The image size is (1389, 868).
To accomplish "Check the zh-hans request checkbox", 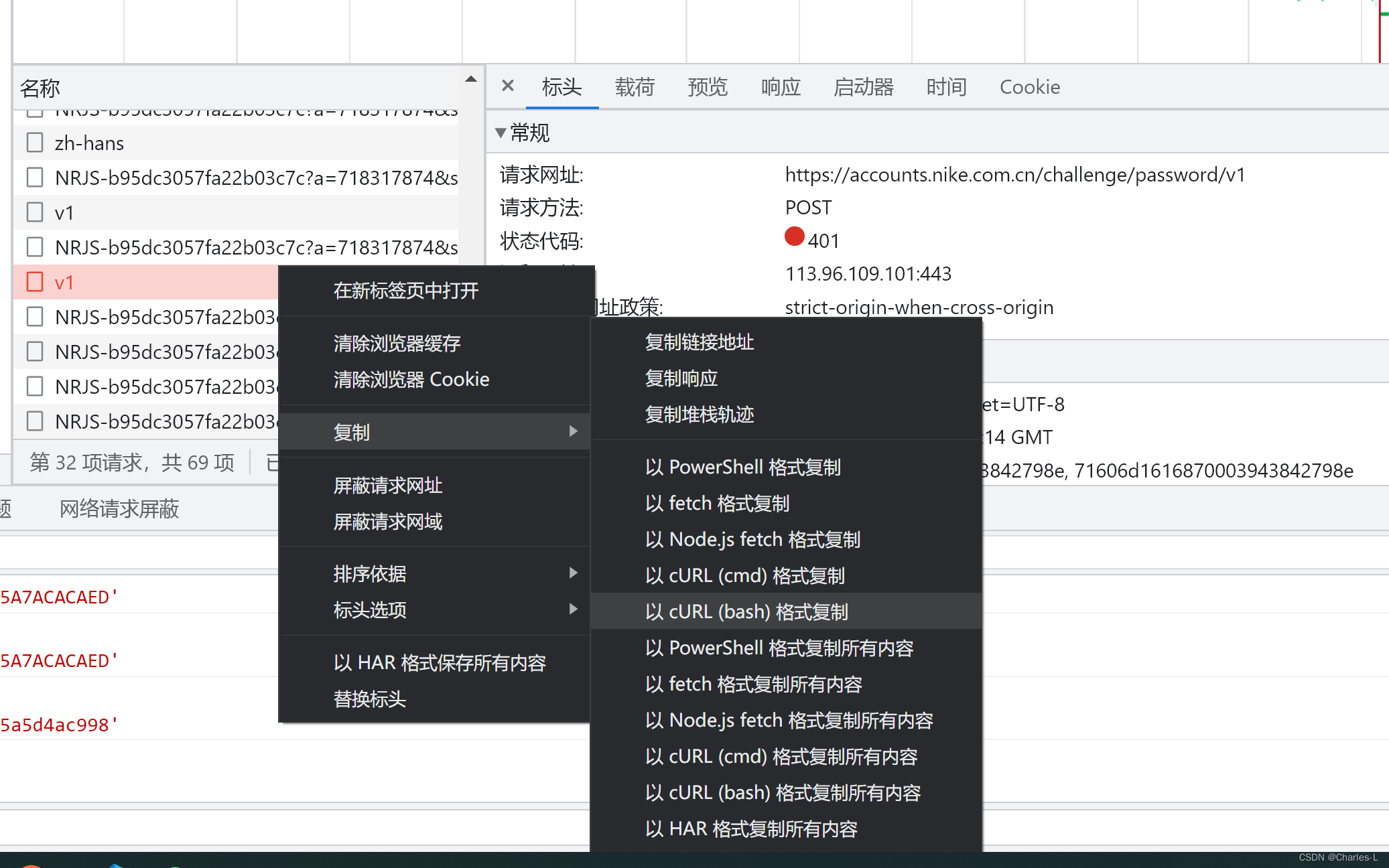I will [35, 143].
